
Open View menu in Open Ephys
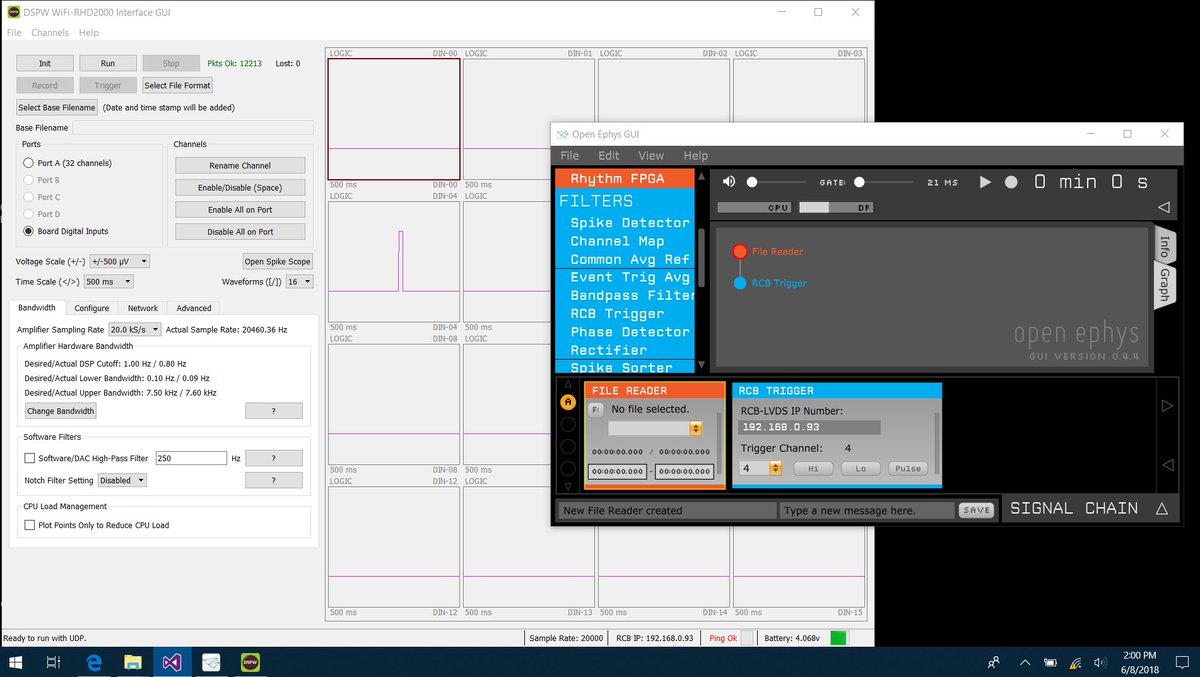(651, 156)
